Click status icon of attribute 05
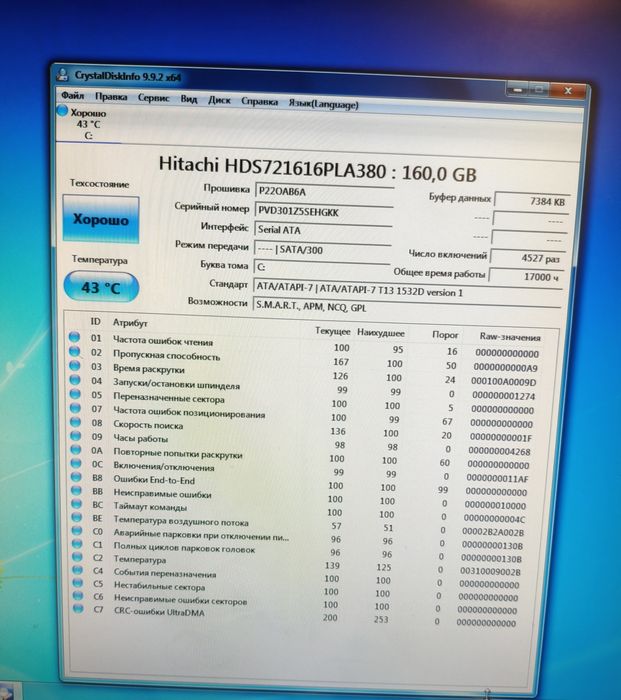Image resolution: width=621 pixels, height=700 pixels. click(x=75, y=394)
